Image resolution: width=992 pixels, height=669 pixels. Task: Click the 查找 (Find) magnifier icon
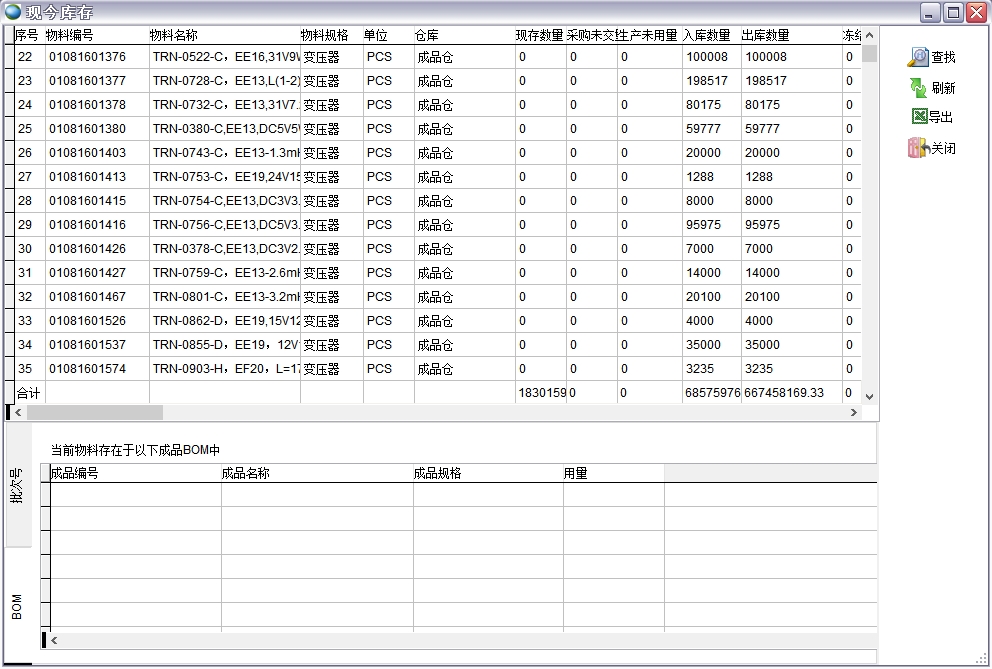(918, 57)
